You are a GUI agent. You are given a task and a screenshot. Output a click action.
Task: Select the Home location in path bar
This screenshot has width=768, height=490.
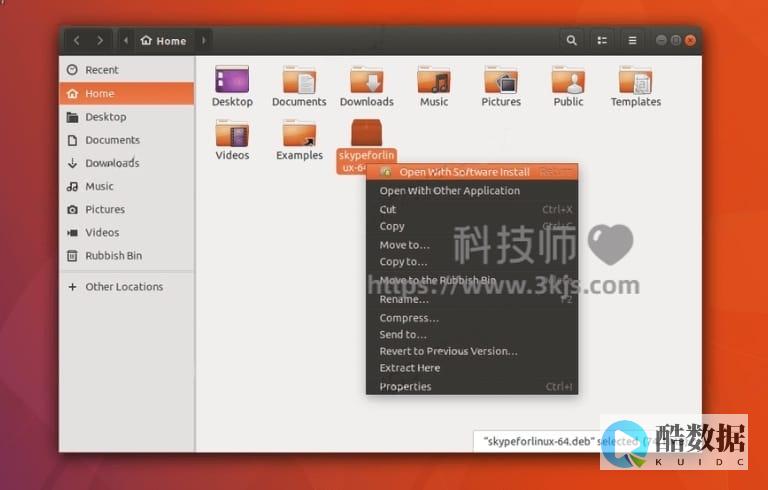click(164, 41)
